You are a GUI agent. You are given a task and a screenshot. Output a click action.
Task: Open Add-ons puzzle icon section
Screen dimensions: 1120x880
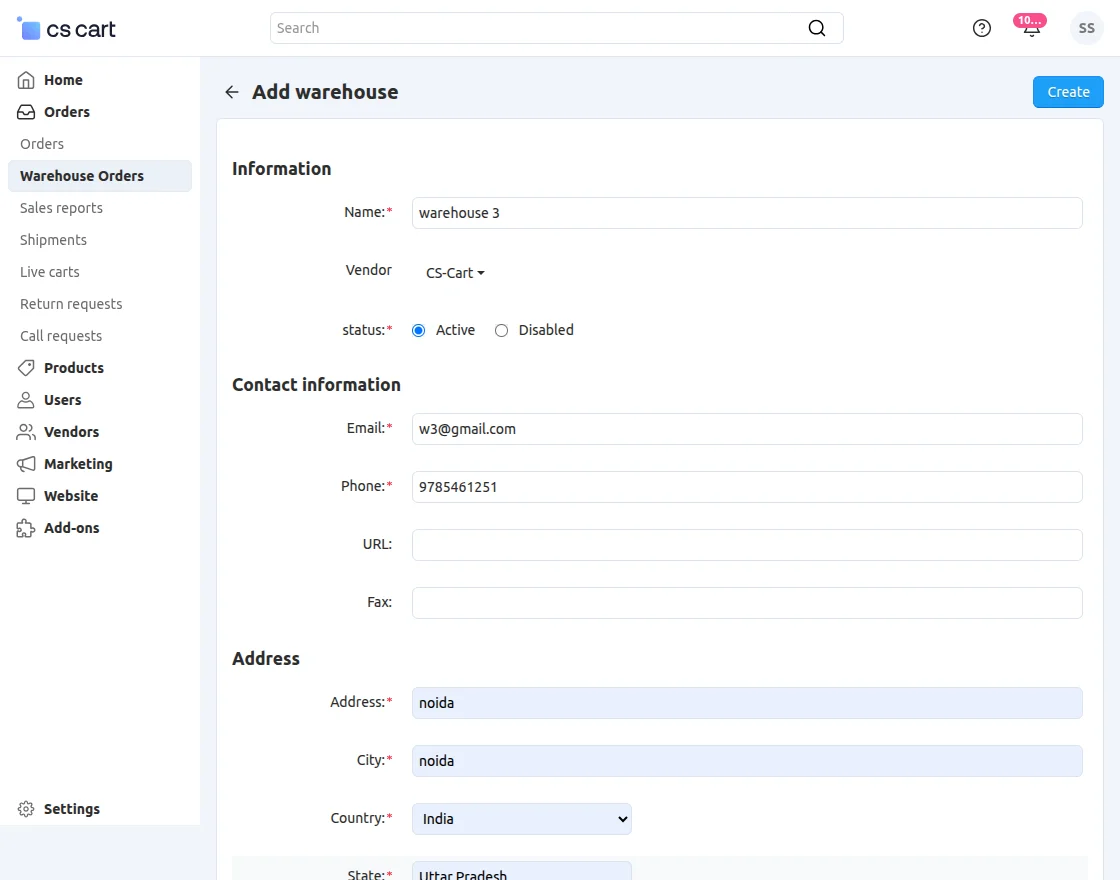click(x=26, y=528)
